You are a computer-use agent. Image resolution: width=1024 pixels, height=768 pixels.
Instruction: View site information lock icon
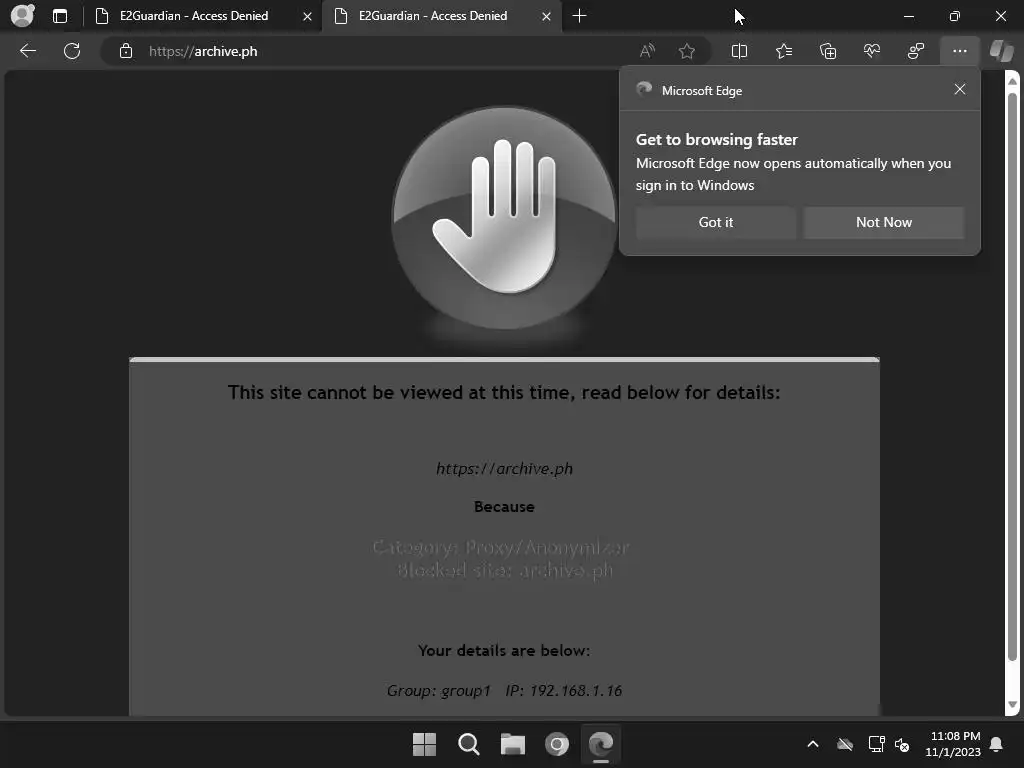click(x=126, y=51)
